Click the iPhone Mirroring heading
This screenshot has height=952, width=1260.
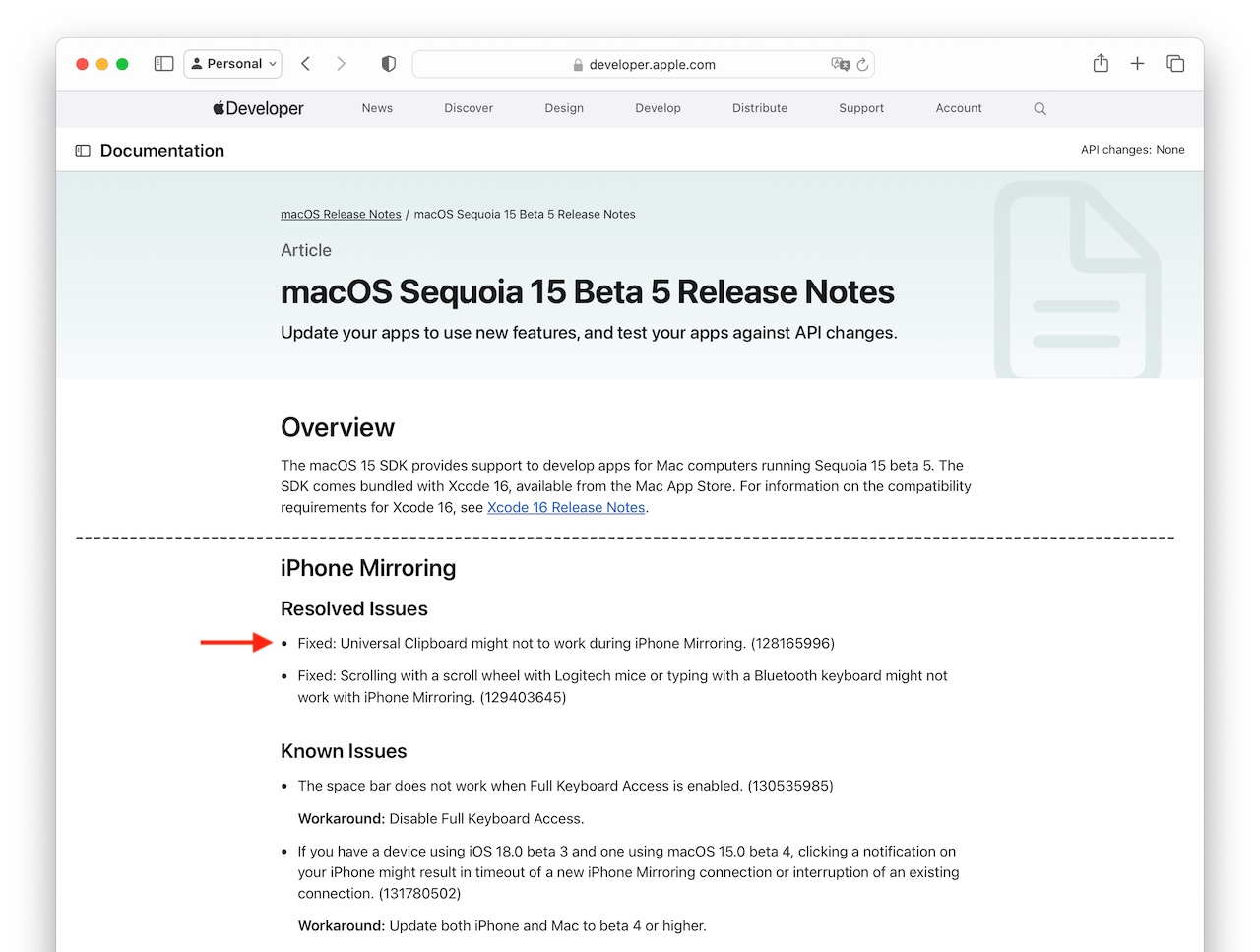[x=368, y=568]
